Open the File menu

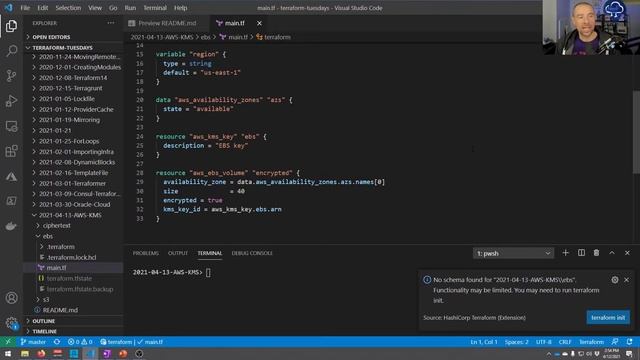25,8
